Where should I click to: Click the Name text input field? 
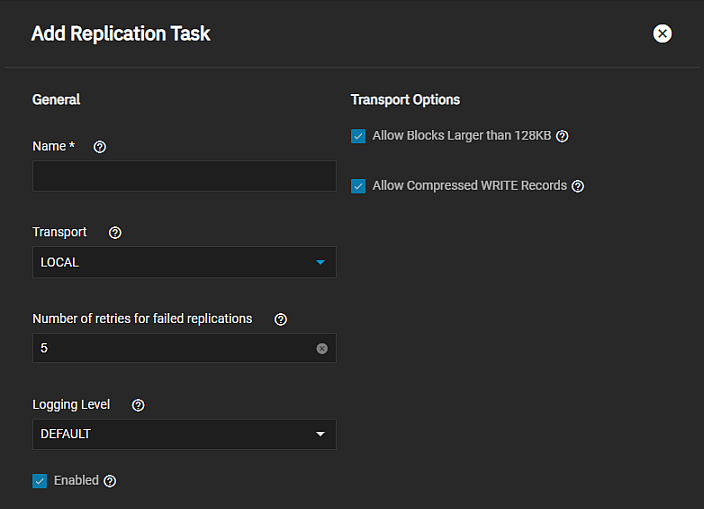coord(183,176)
